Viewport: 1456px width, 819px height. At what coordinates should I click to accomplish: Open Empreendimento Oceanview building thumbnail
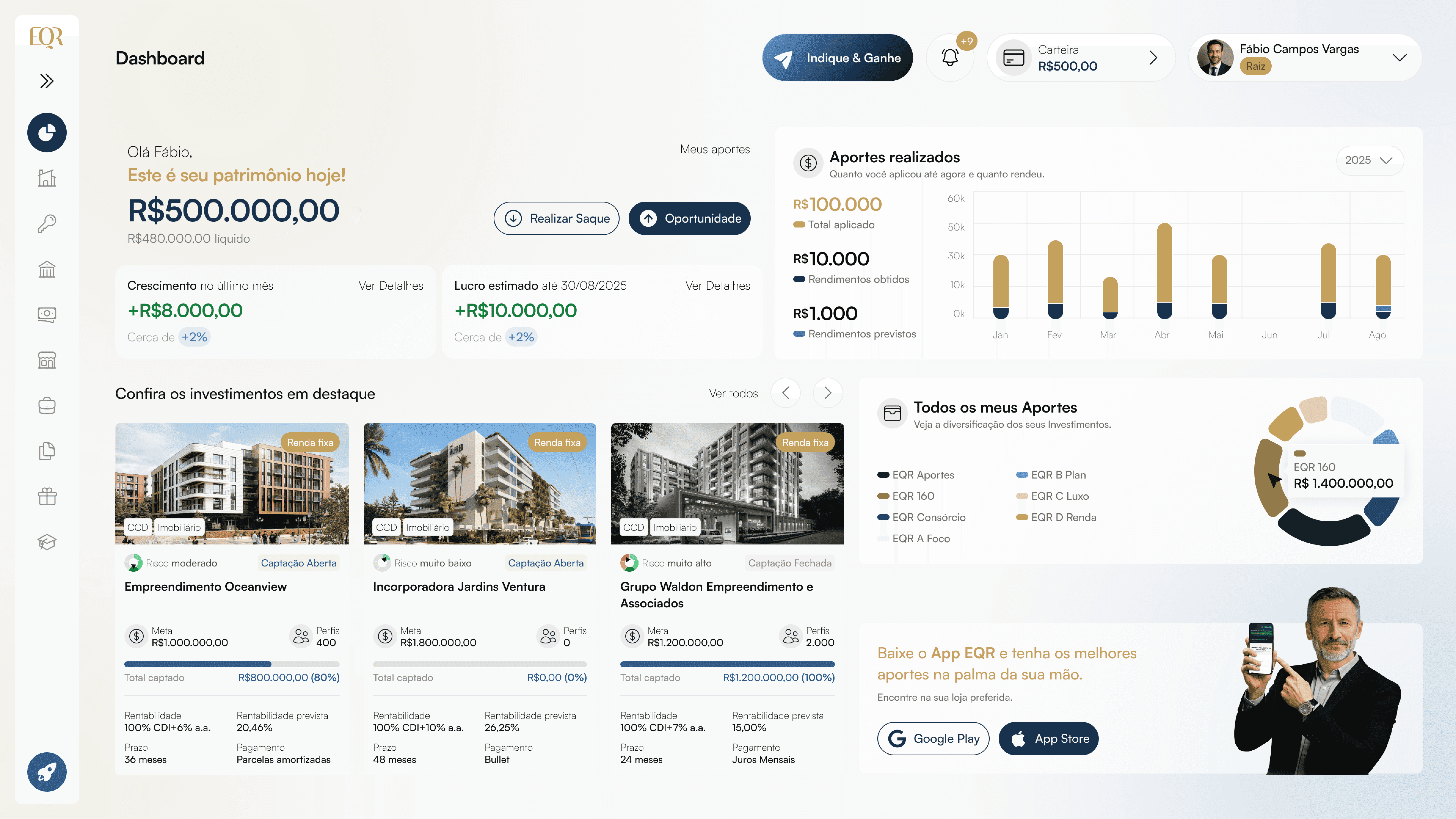tap(232, 483)
